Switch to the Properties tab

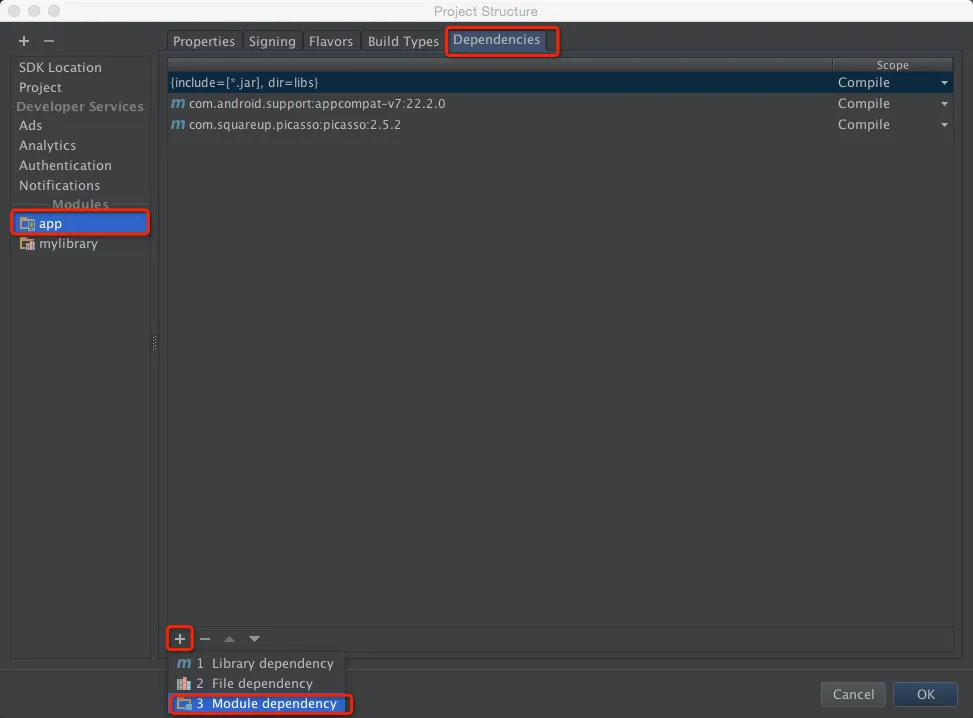click(x=204, y=41)
